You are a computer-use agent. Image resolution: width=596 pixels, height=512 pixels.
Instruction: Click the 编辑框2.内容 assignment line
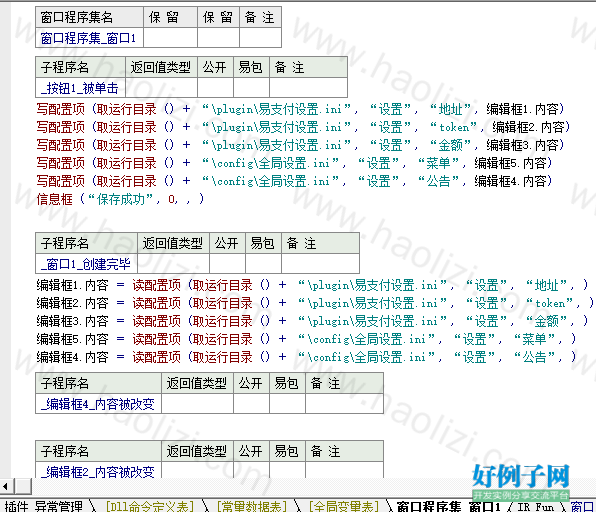(315, 303)
